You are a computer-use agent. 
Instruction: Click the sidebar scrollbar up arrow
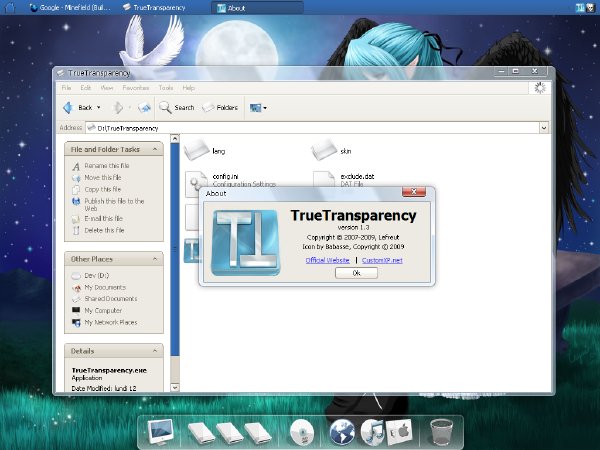[x=174, y=139]
